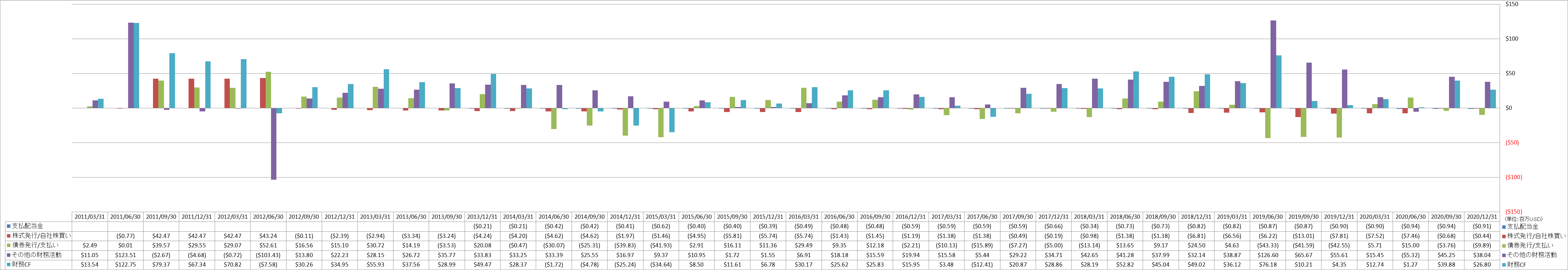
Task: Click the $29.49 cell
Action: (x=803, y=246)
